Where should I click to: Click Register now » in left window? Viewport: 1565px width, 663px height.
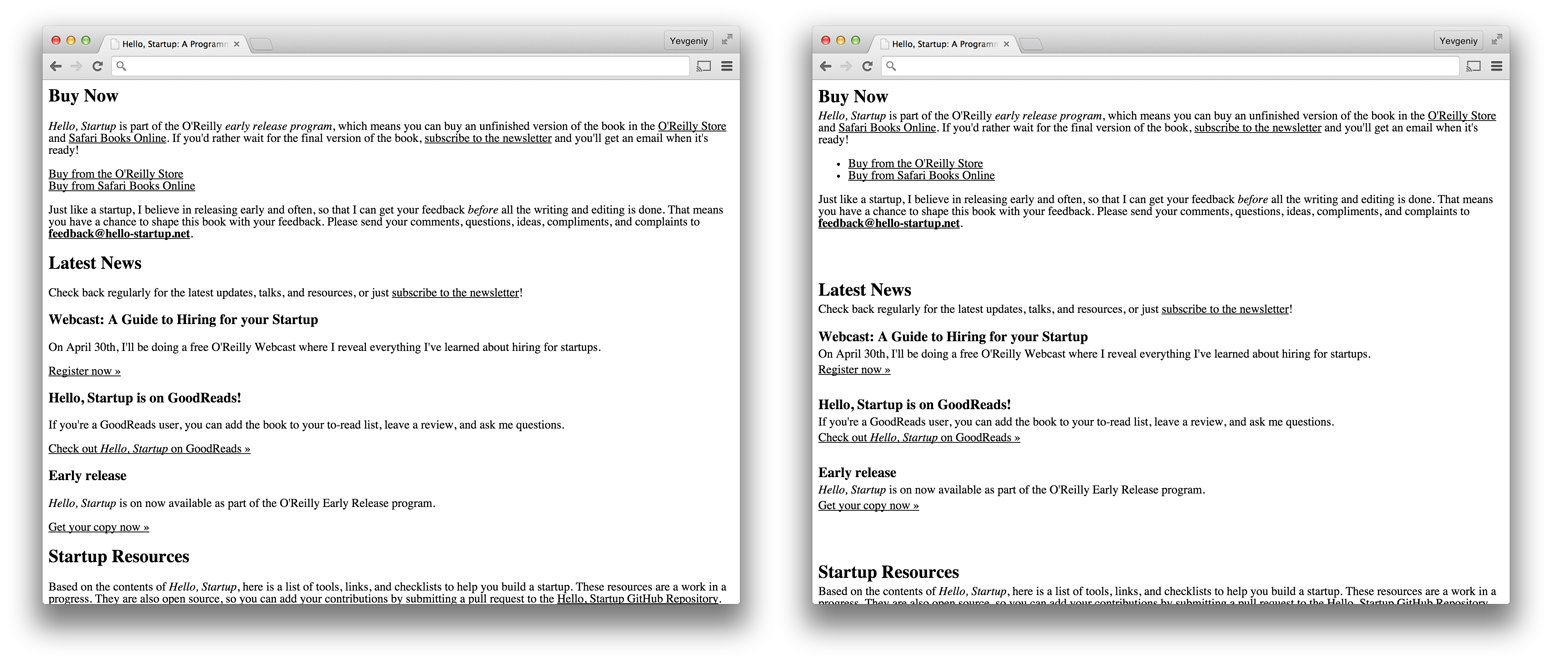(x=85, y=371)
